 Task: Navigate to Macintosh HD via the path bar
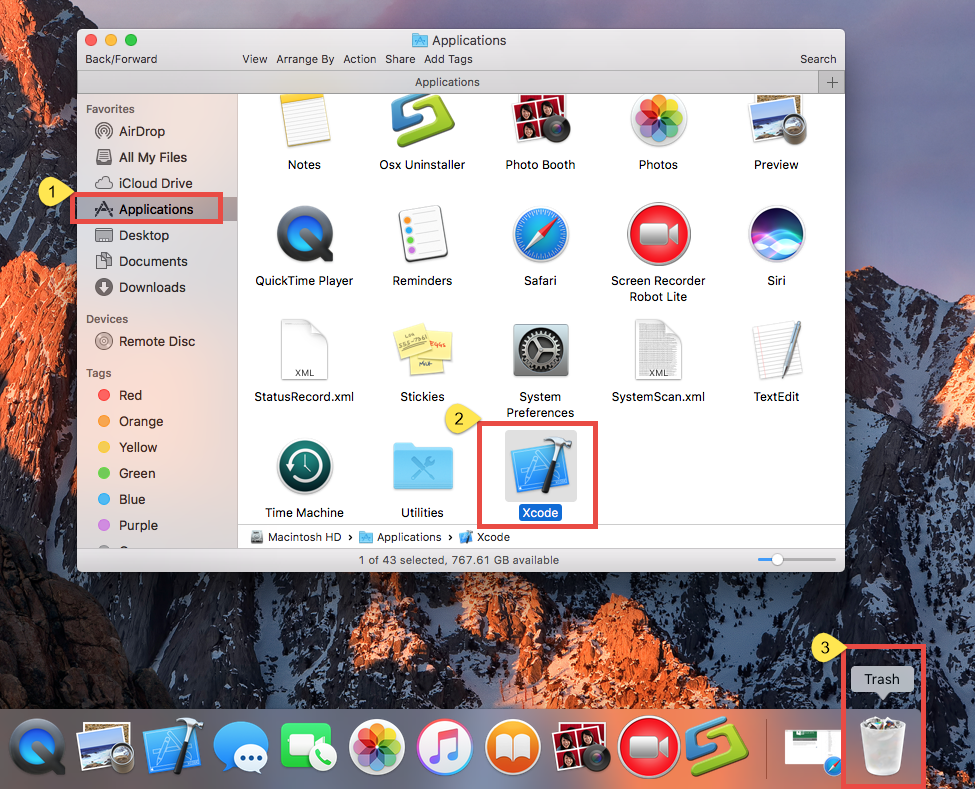(x=296, y=537)
